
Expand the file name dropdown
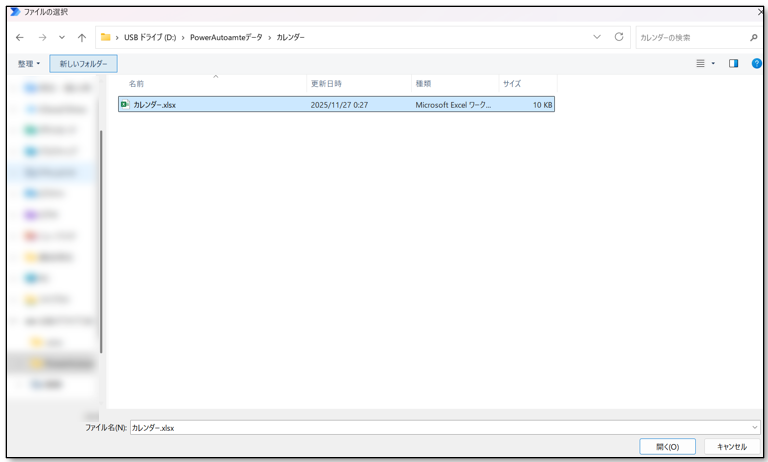click(x=754, y=428)
